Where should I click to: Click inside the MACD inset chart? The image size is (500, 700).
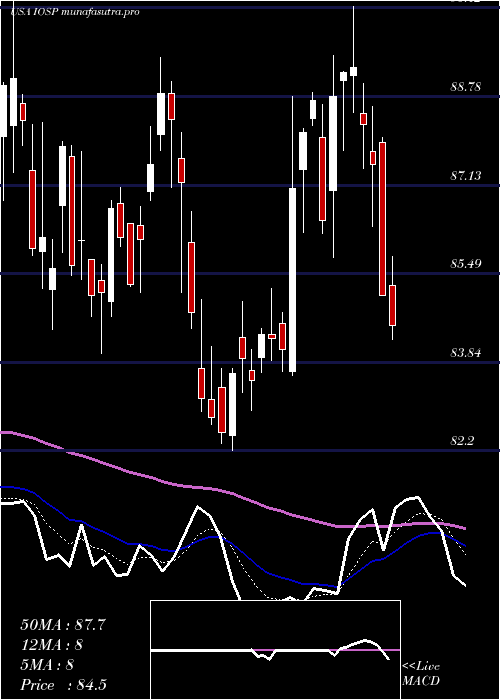(x=275, y=650)
